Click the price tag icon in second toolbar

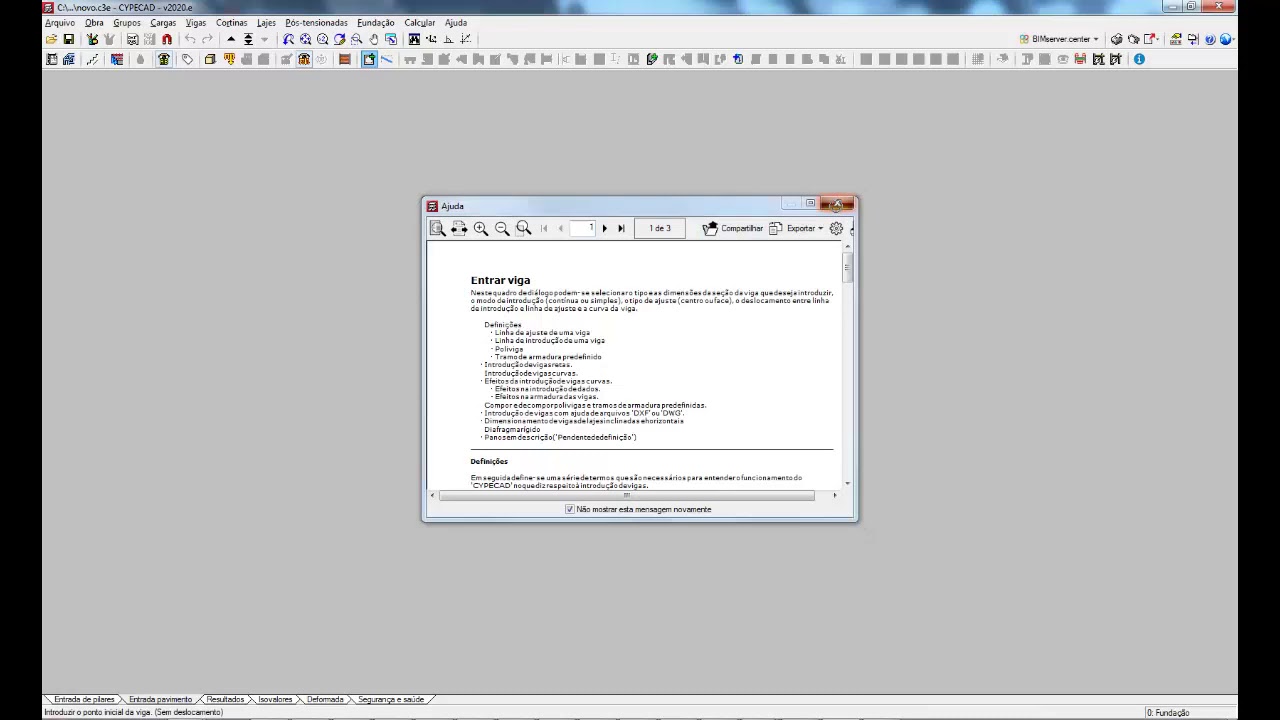tap(187, 59)
